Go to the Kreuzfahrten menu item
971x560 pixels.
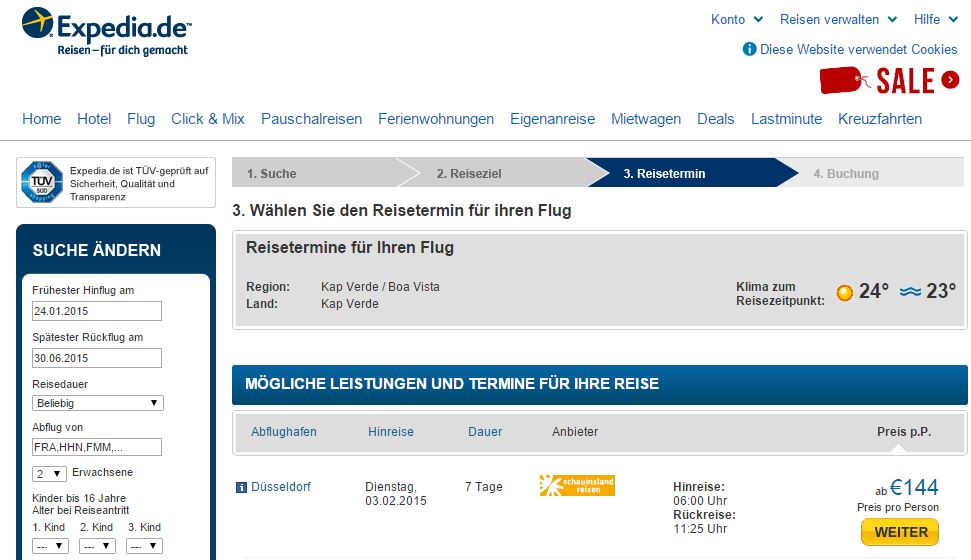pos(880,119)
